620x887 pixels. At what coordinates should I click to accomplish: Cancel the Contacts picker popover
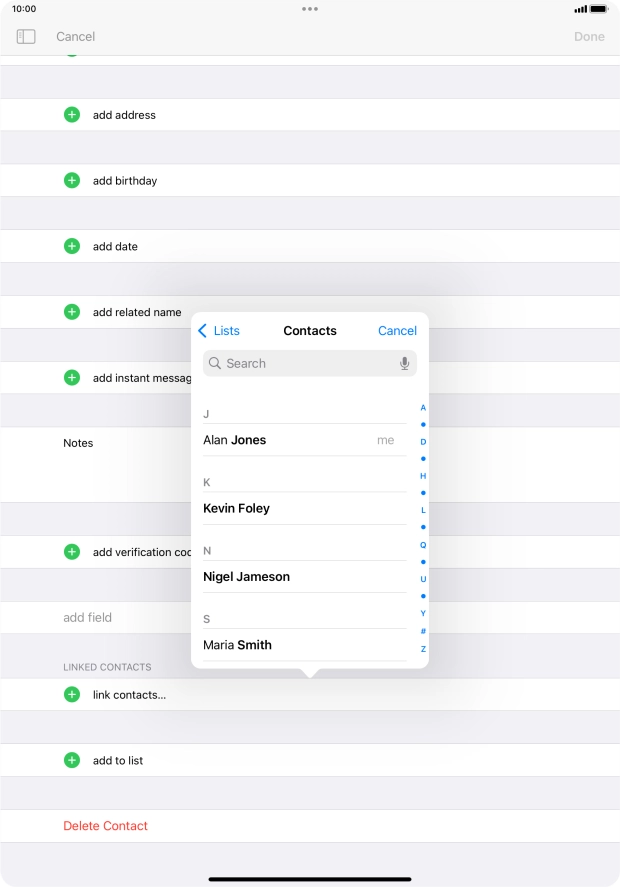(397, 331)
